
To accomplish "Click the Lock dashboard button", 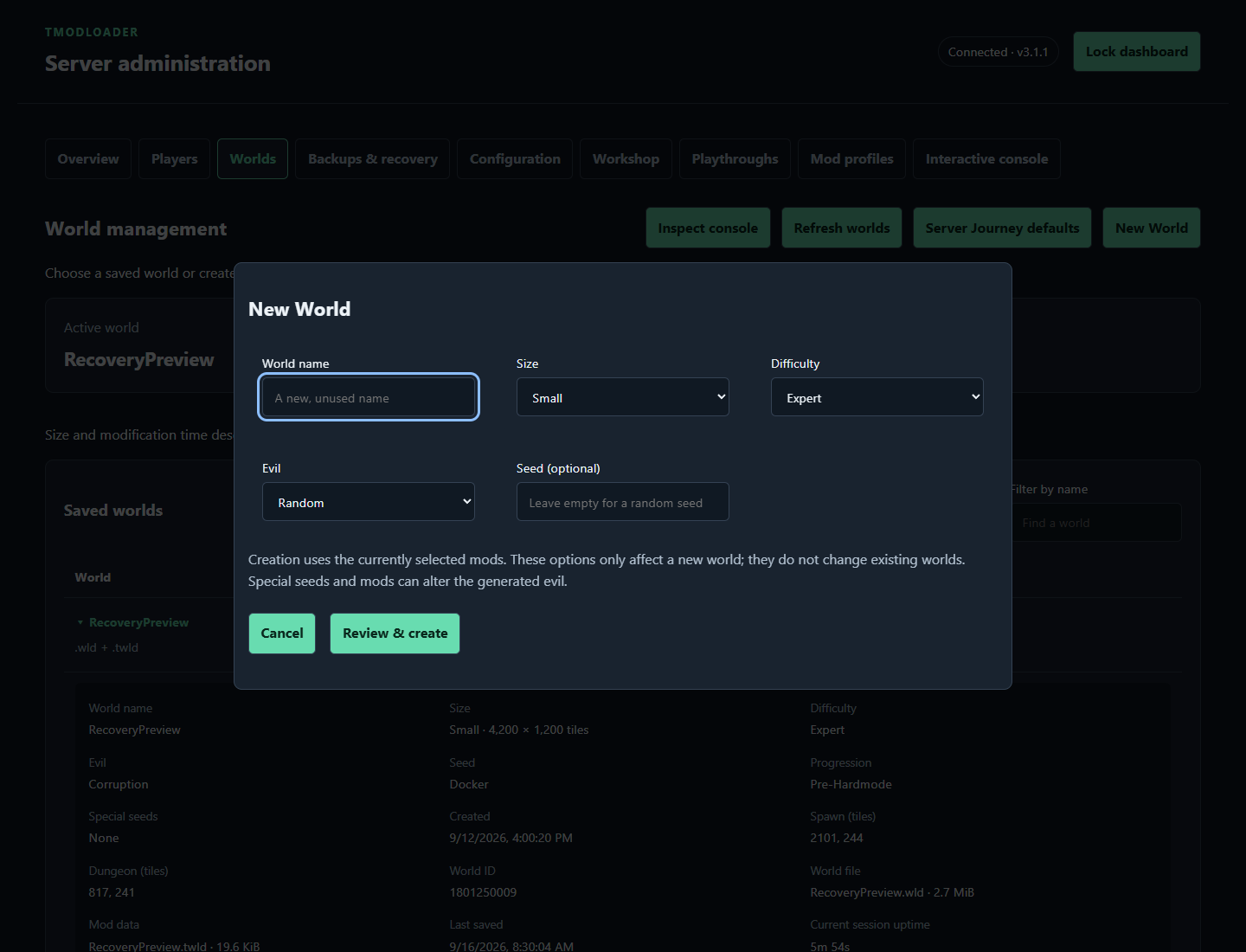I will point(1136,52).
